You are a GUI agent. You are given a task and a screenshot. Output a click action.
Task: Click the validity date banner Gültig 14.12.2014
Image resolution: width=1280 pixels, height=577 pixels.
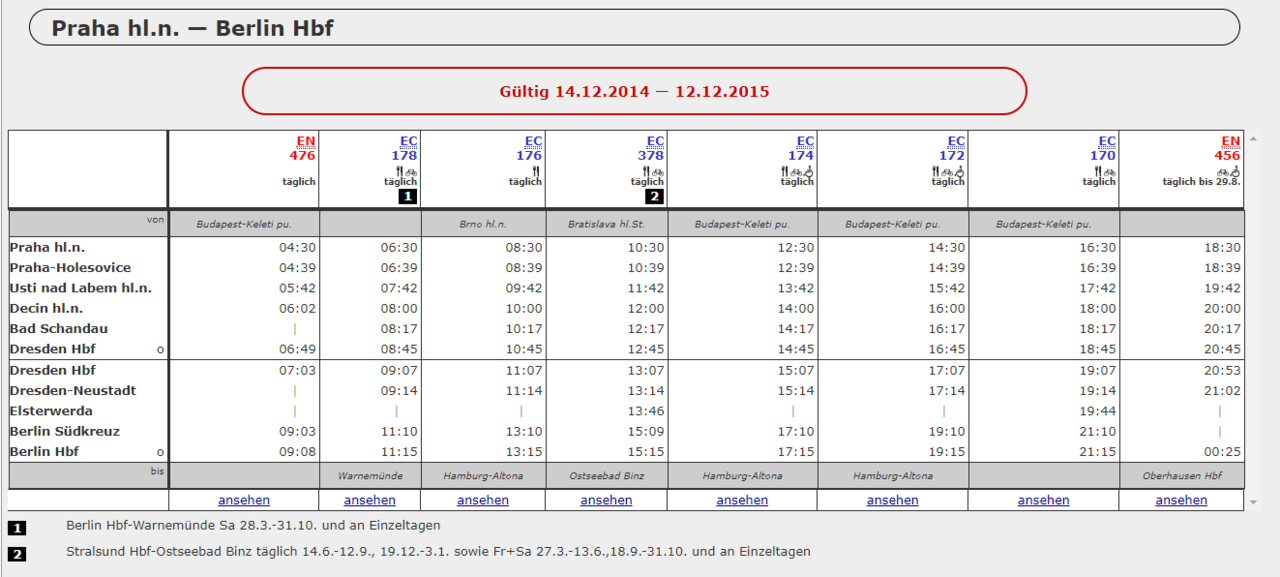pos(634,91)
